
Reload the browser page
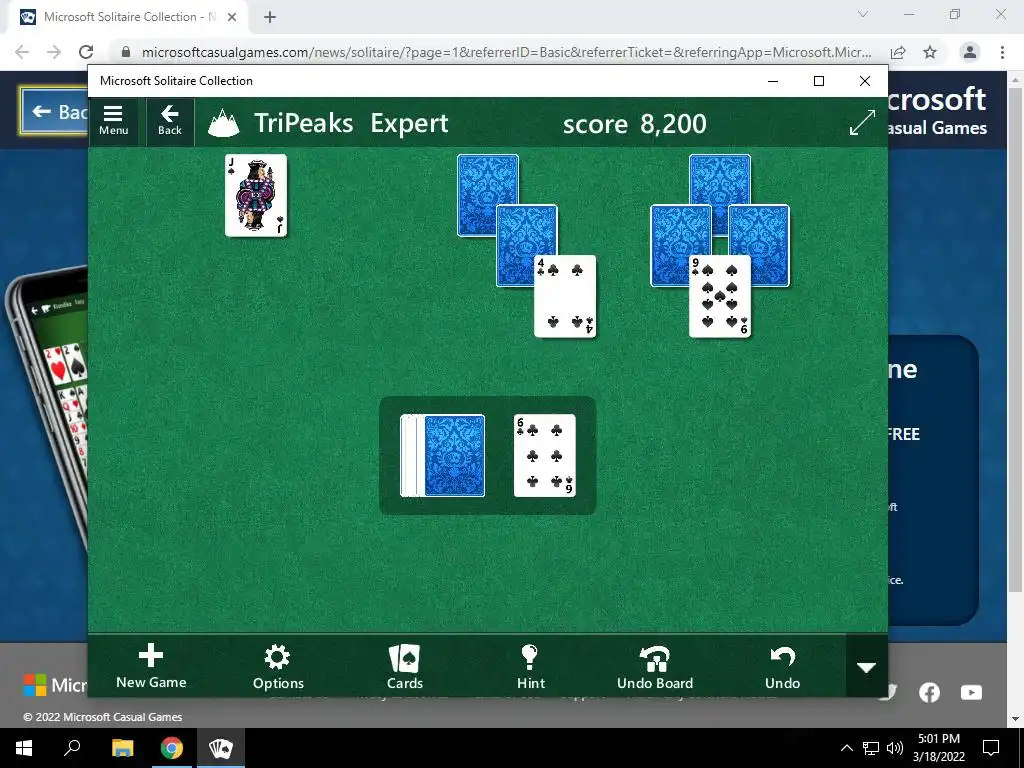[x=86, y=52]
